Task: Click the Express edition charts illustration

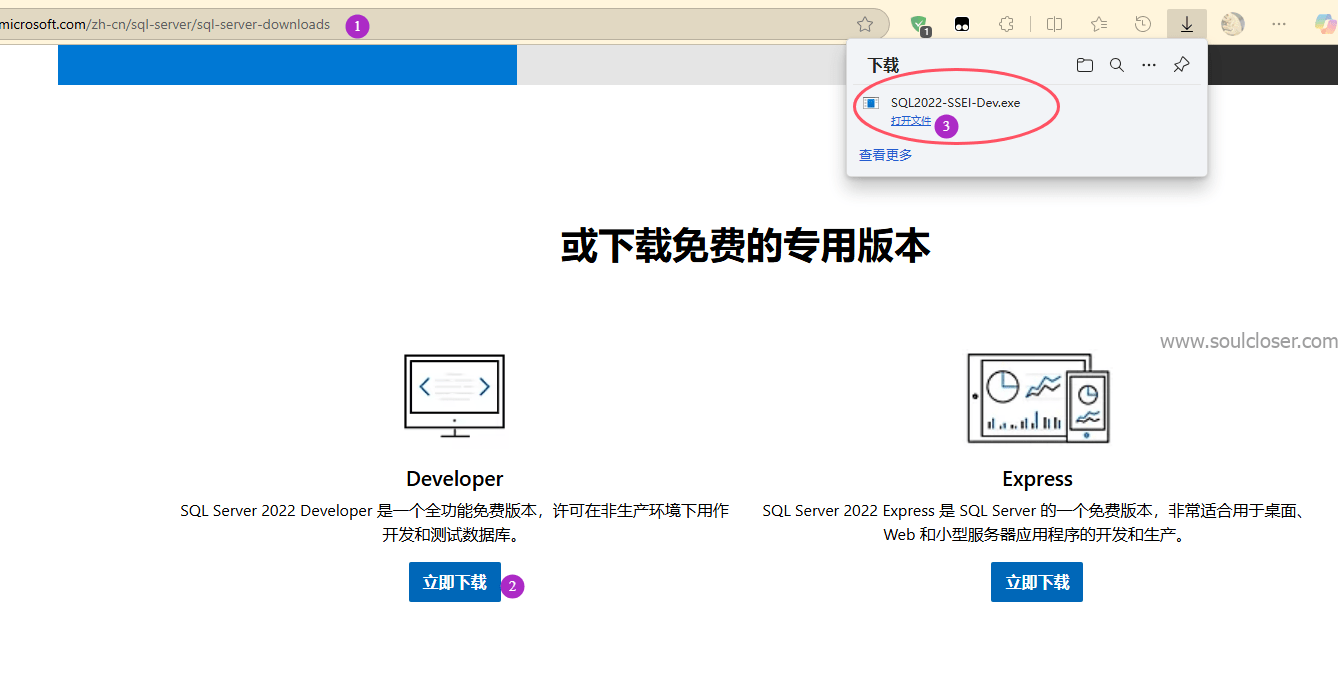Action: pos(1039,397)
